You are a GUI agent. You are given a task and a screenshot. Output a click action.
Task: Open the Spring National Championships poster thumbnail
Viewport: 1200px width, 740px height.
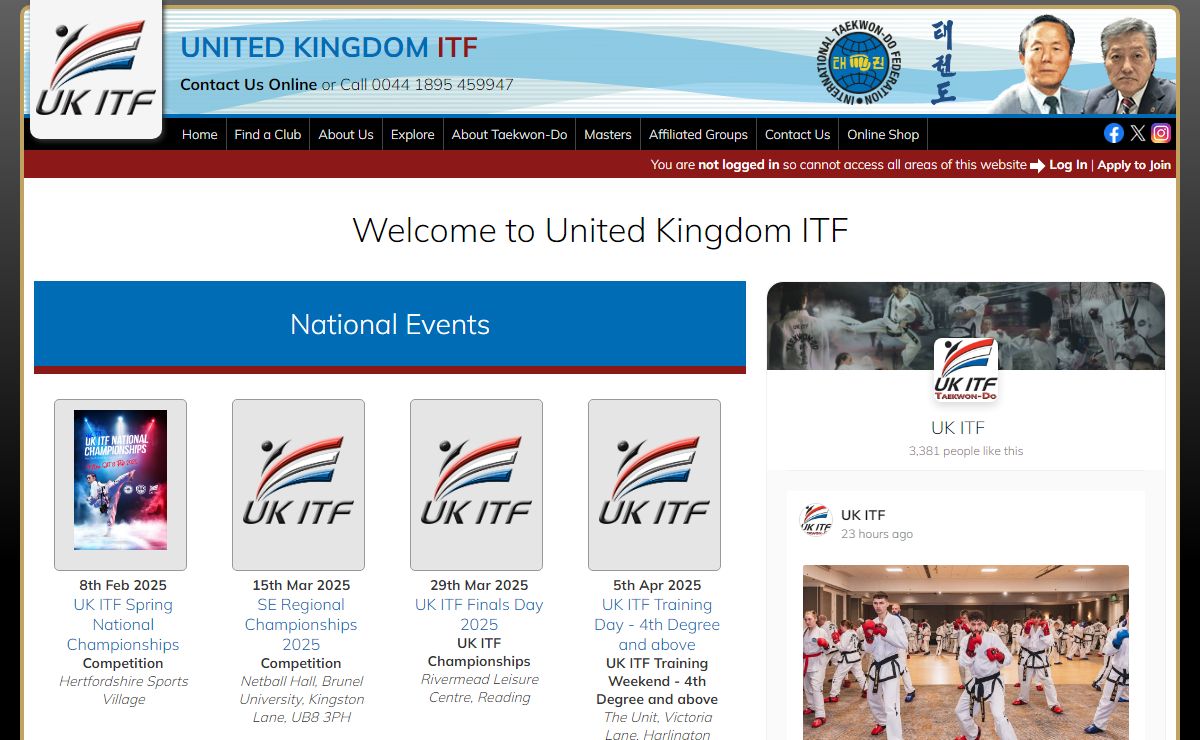pos(120,480)
